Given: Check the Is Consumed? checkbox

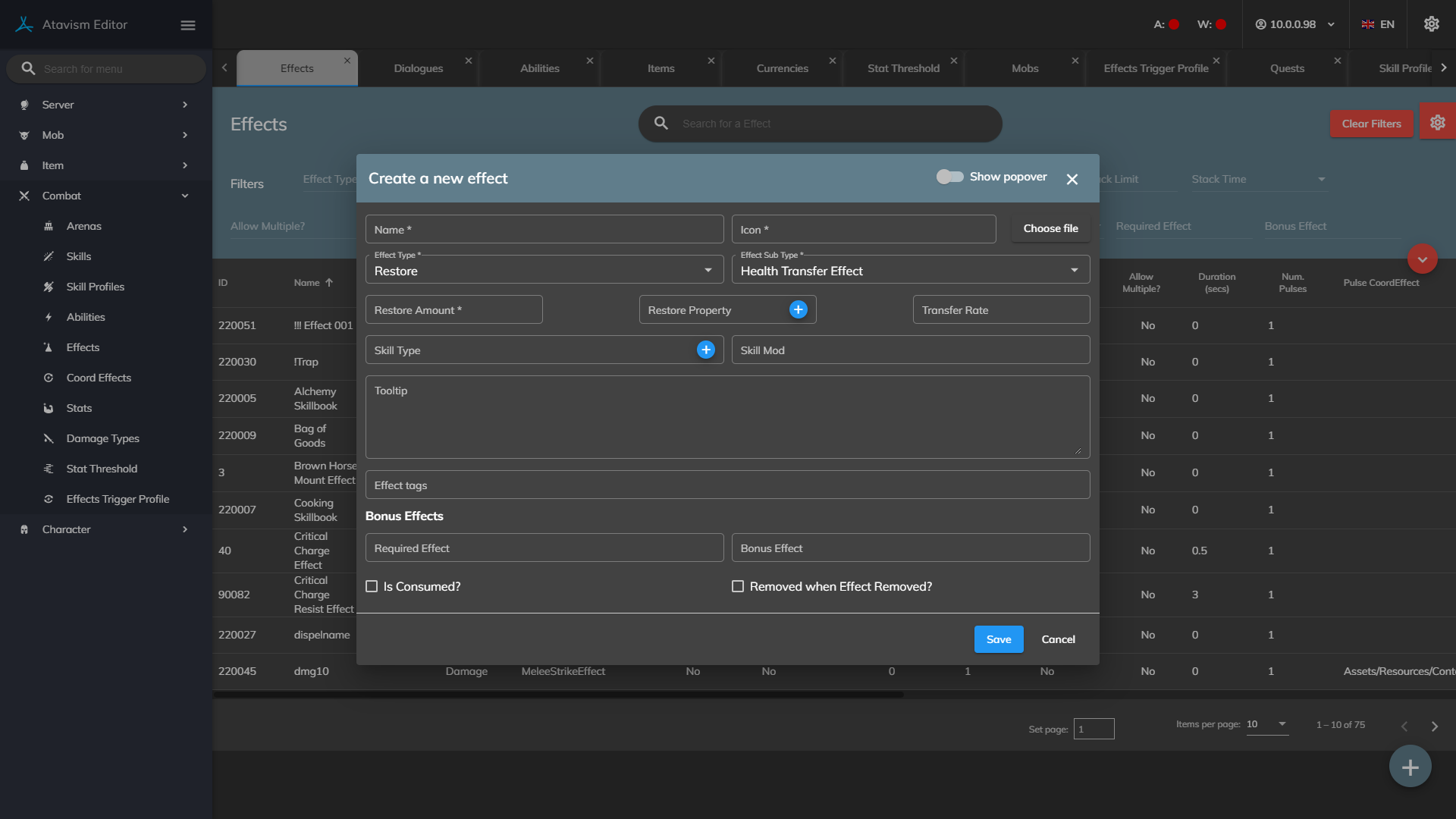Looking at the screenshot, I should [x=372, y=586].
